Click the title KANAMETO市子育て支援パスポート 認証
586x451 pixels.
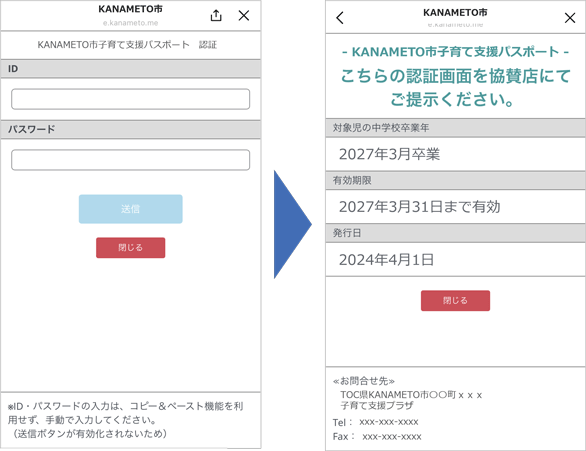click(127, 45)
